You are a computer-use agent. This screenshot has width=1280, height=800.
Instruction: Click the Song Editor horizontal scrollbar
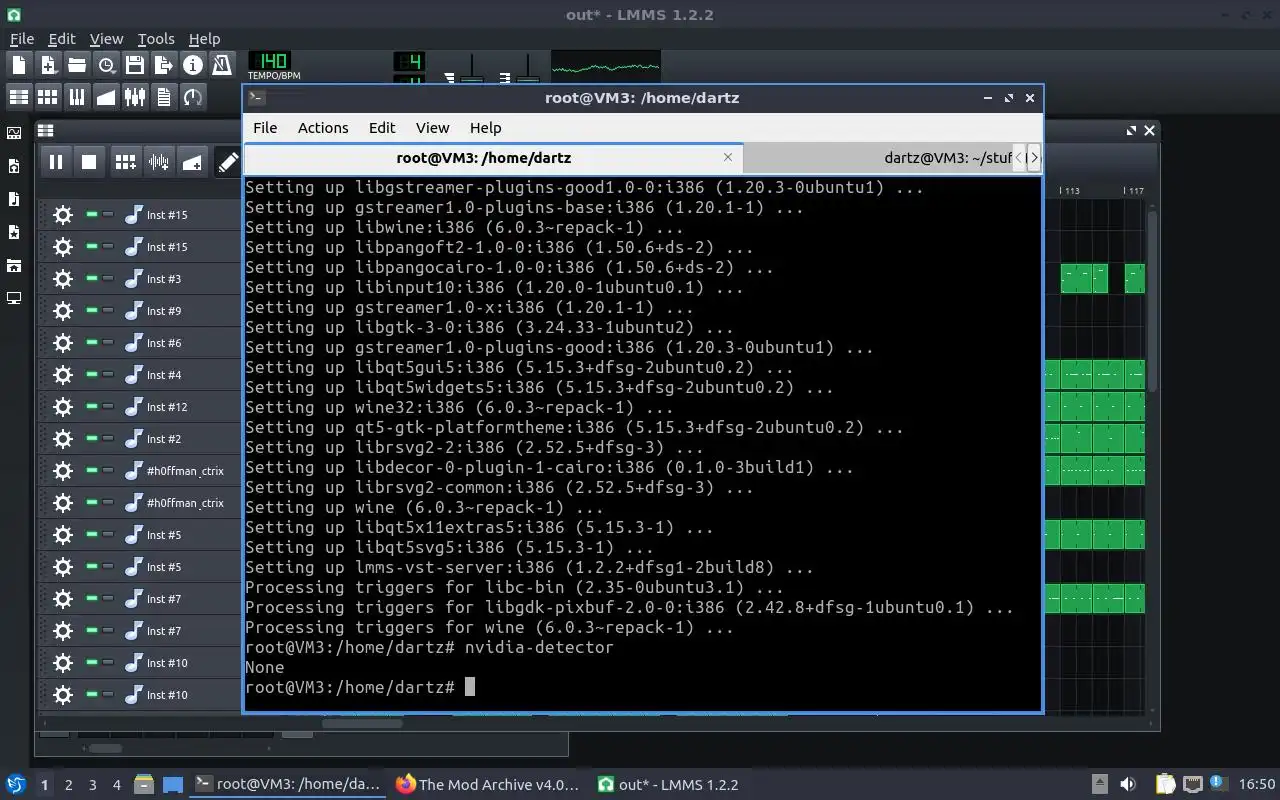362,723
